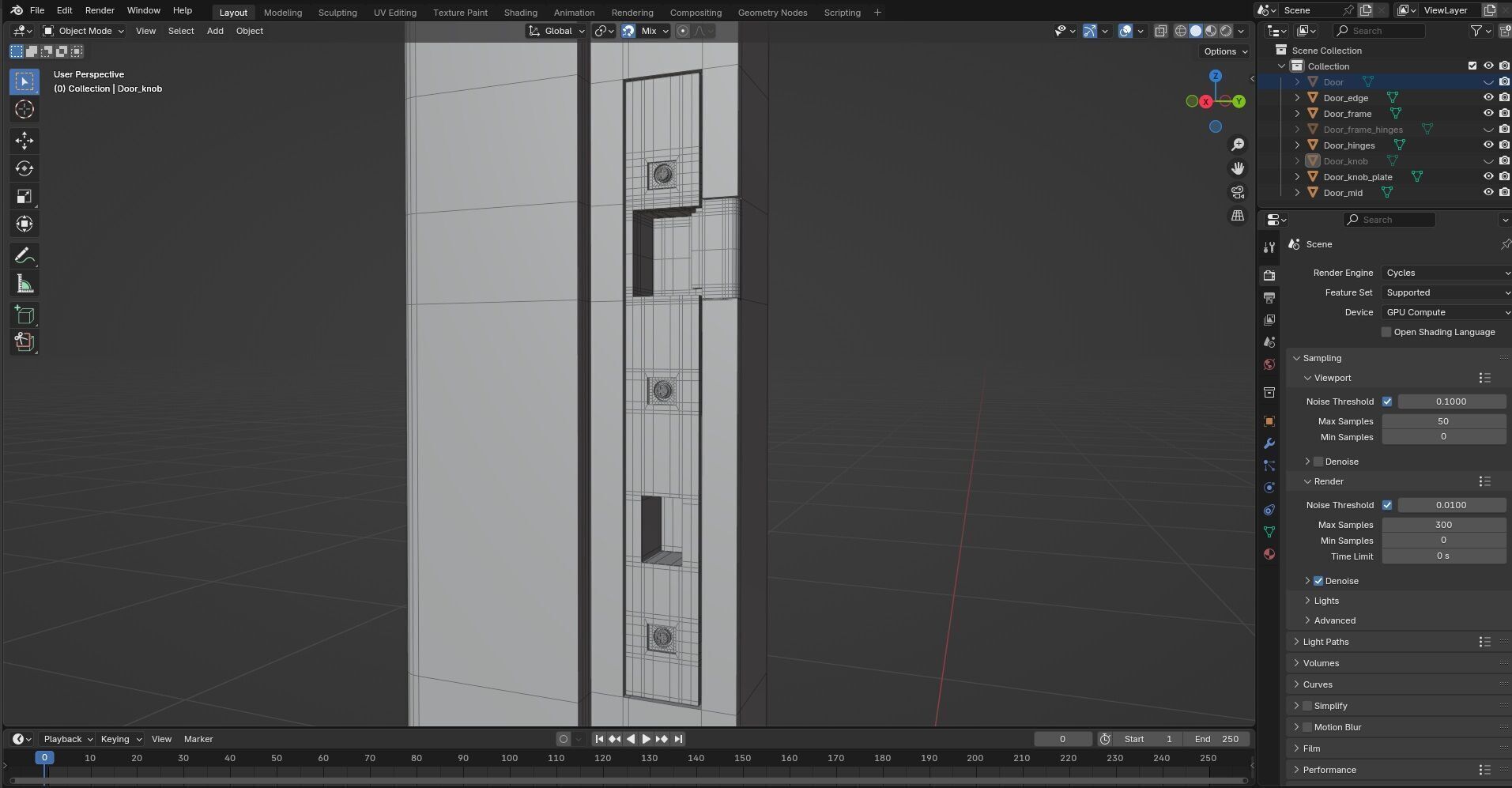The width and height of the screenshot is (1512, 788).
Task: Activate the Select Box tool
Action: (x=25, y=82)
